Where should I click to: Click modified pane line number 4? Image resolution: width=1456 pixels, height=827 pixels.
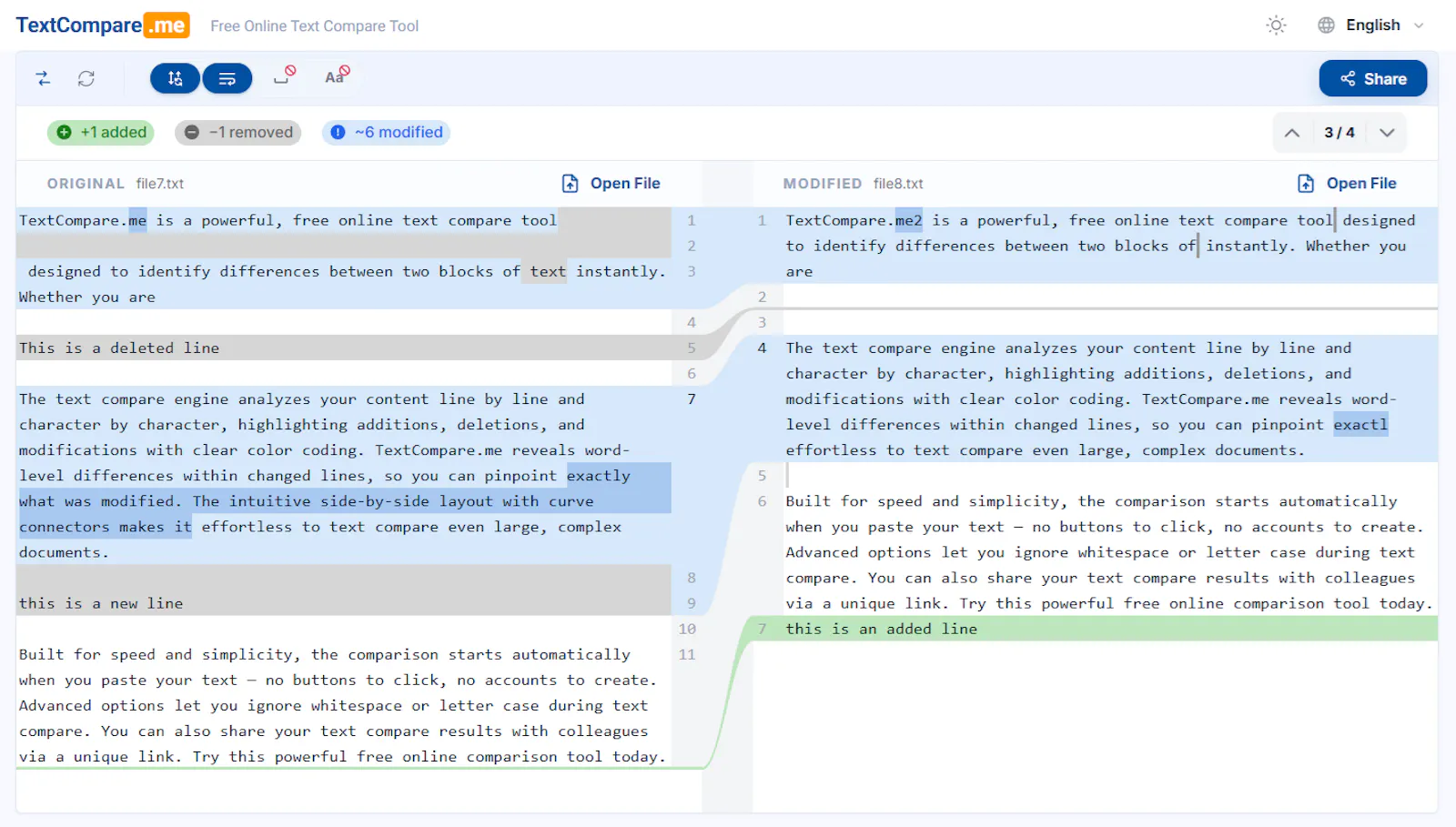763,348
